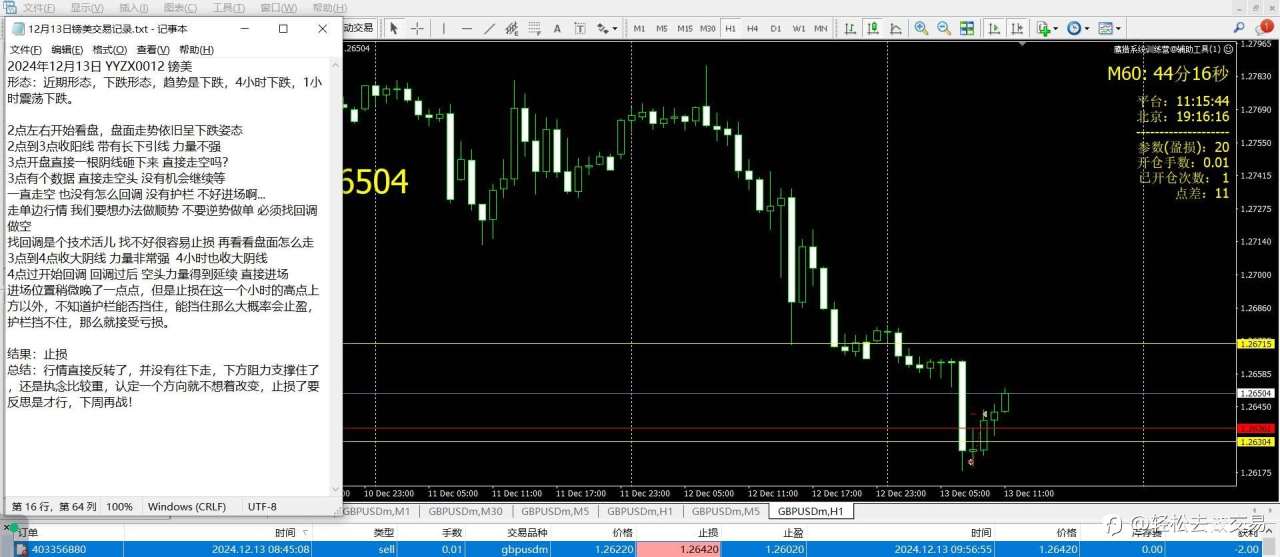Screen dimensions: 1280x557
Task: Select the trendline drawing tool
Action: click(x=489, y=28)
